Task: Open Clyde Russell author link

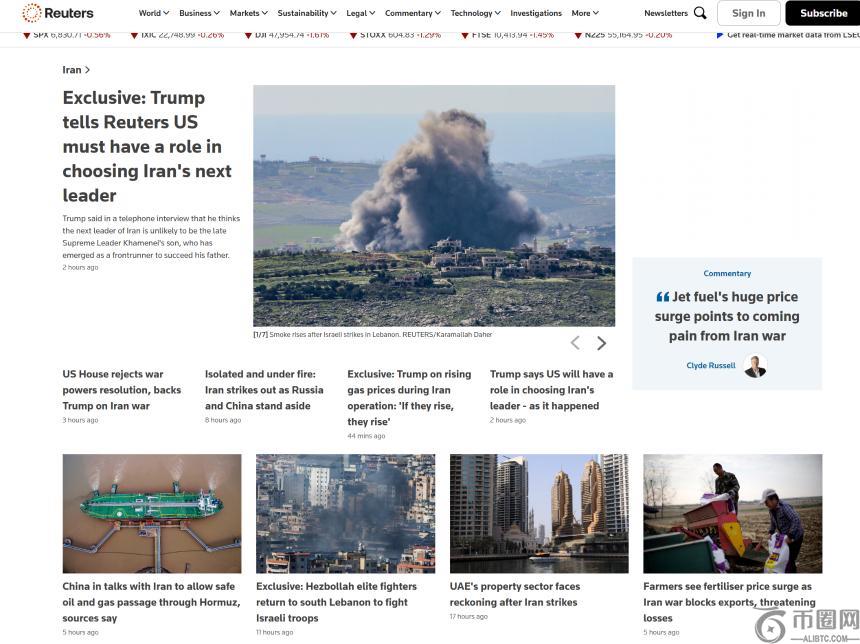Action: [711, 365]
